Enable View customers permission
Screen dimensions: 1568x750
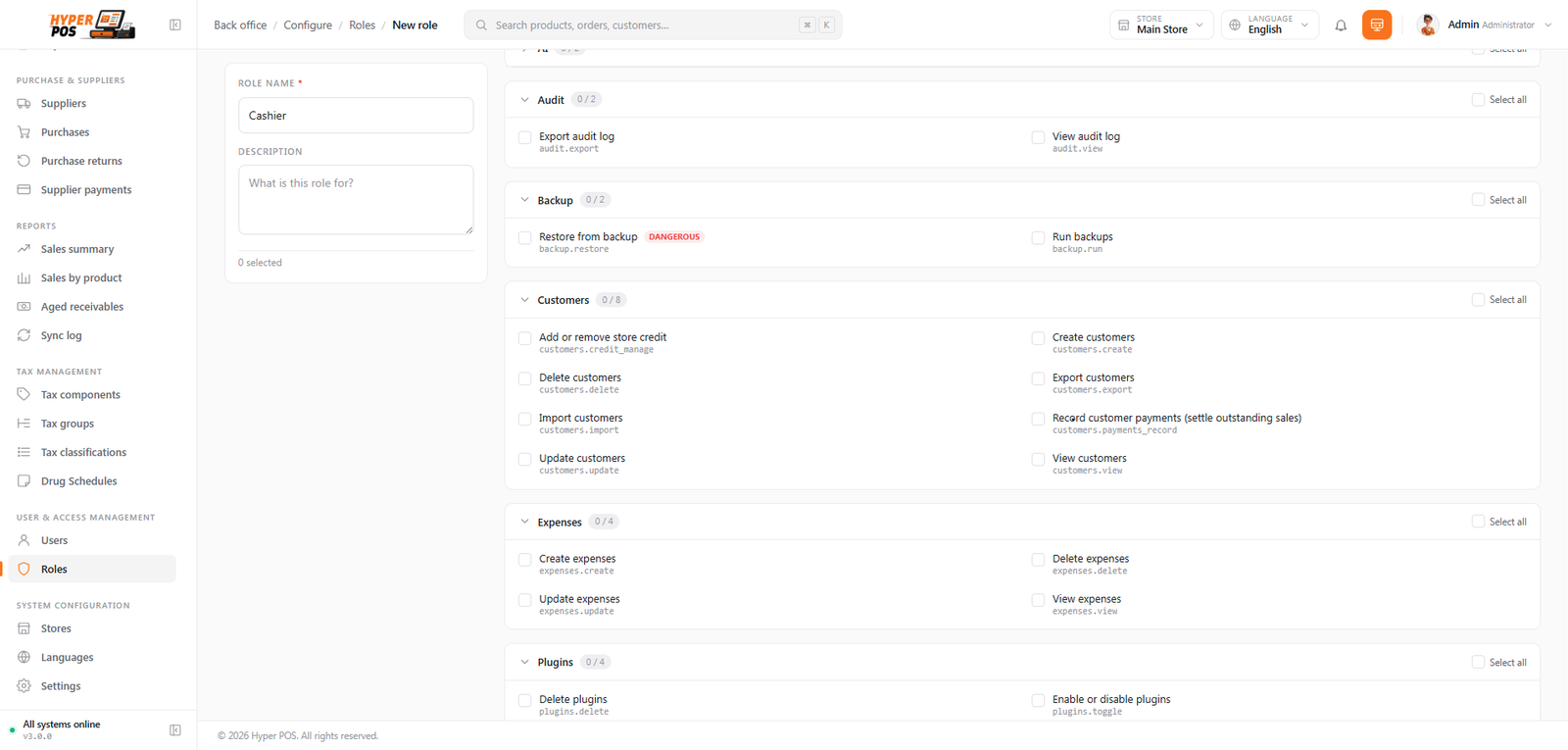click(1038, 459)
